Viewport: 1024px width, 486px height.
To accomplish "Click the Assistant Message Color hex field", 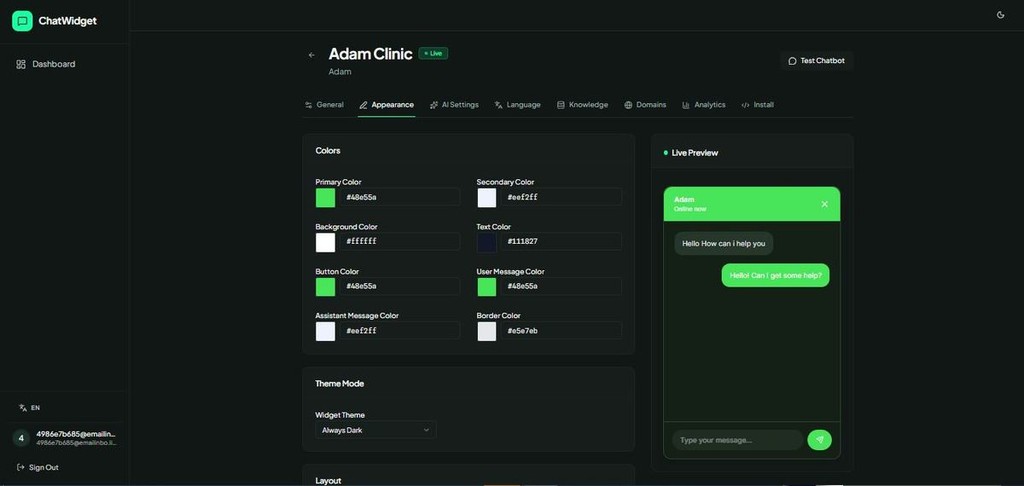I will (399, 331).
